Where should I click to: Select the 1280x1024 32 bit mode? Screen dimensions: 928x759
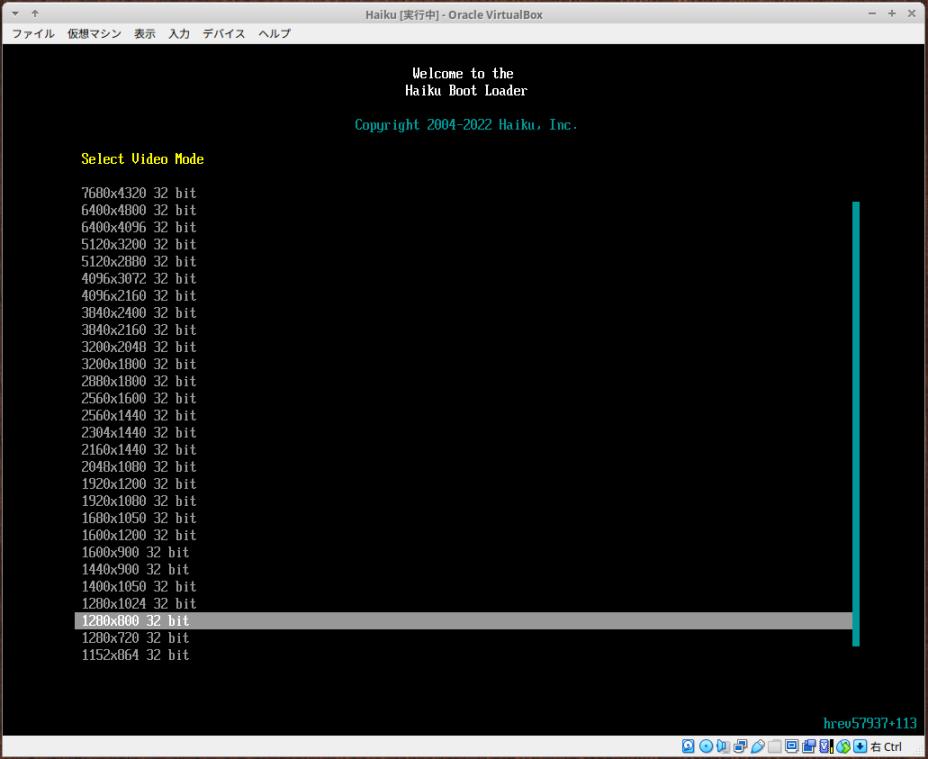[x=138, y=604]
